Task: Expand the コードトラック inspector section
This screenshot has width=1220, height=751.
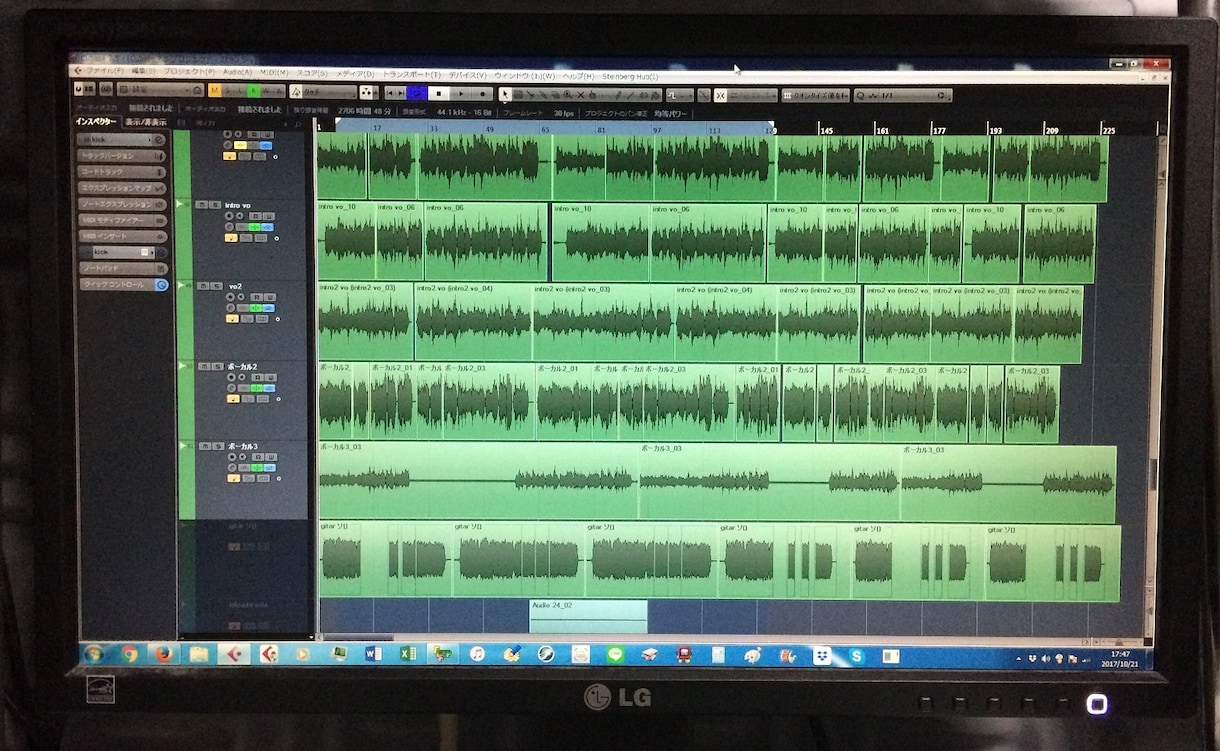Action: coord(122,172)
